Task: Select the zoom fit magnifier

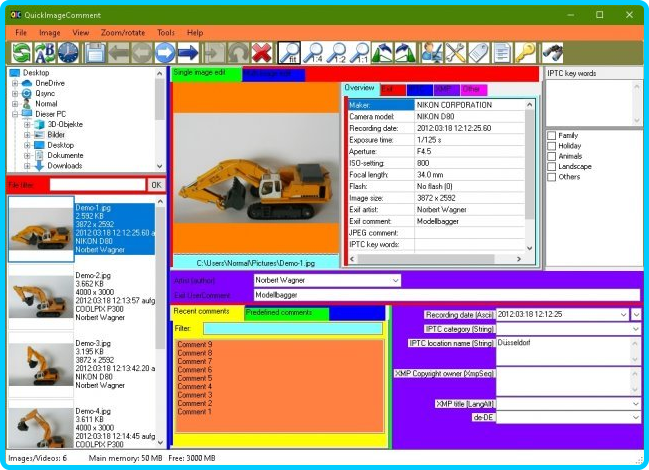Action: [x=289, y=53]
